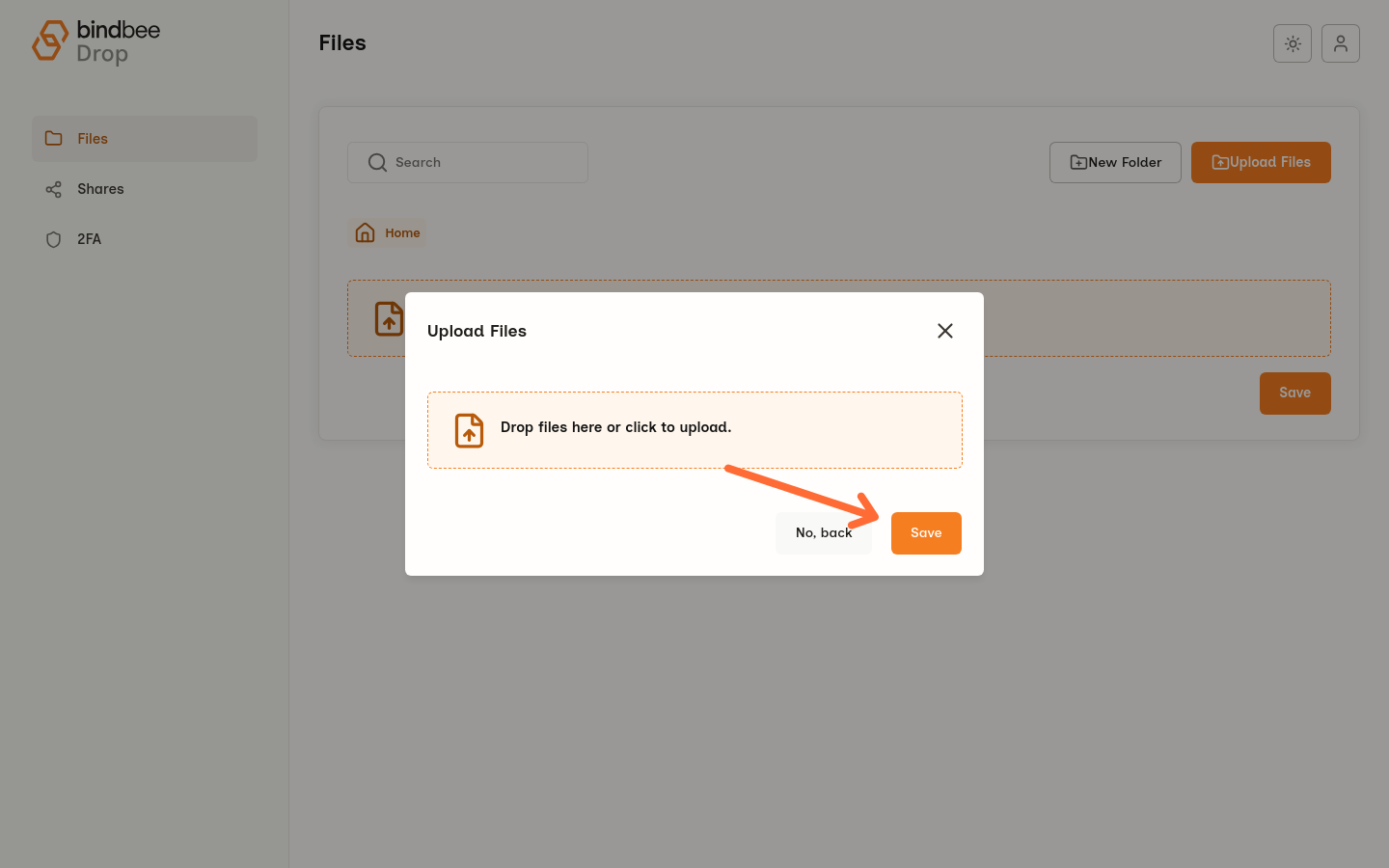The height and width of the screenshot is (868, 1389).
Task: Open the Files section in the sidebar
Action: tap(145, 139)
